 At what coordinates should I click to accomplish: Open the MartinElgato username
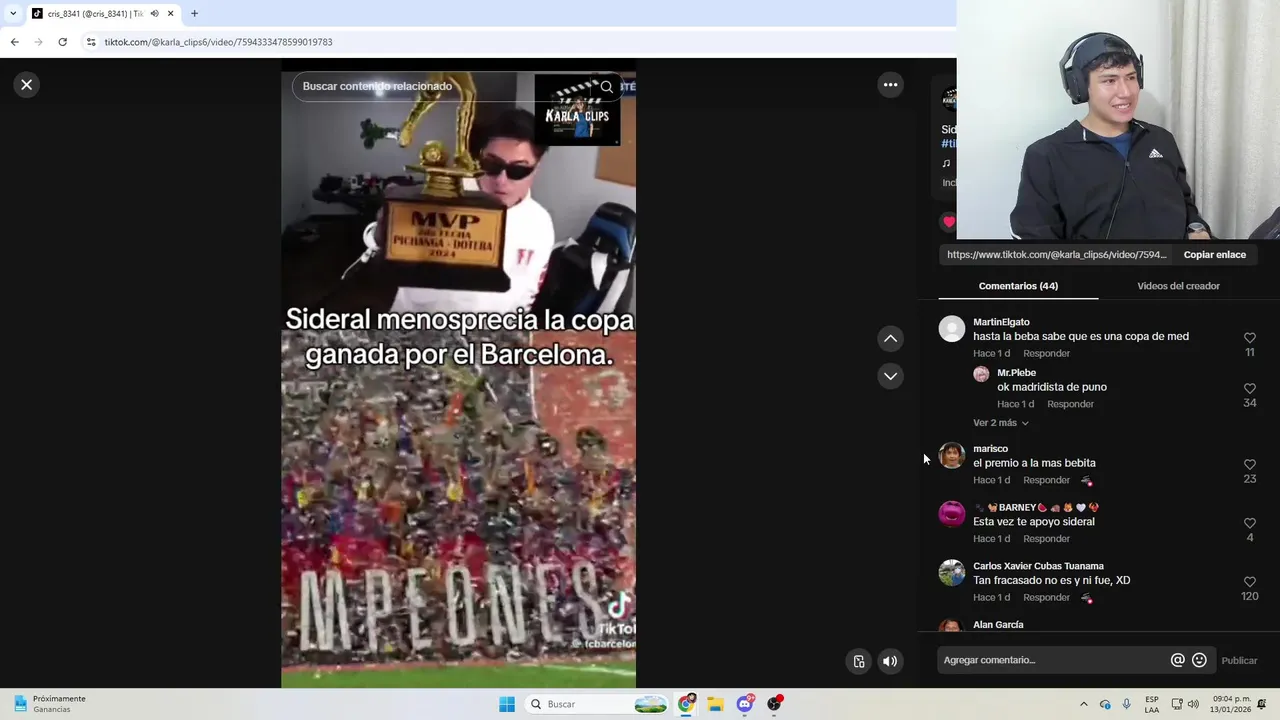1001,322
